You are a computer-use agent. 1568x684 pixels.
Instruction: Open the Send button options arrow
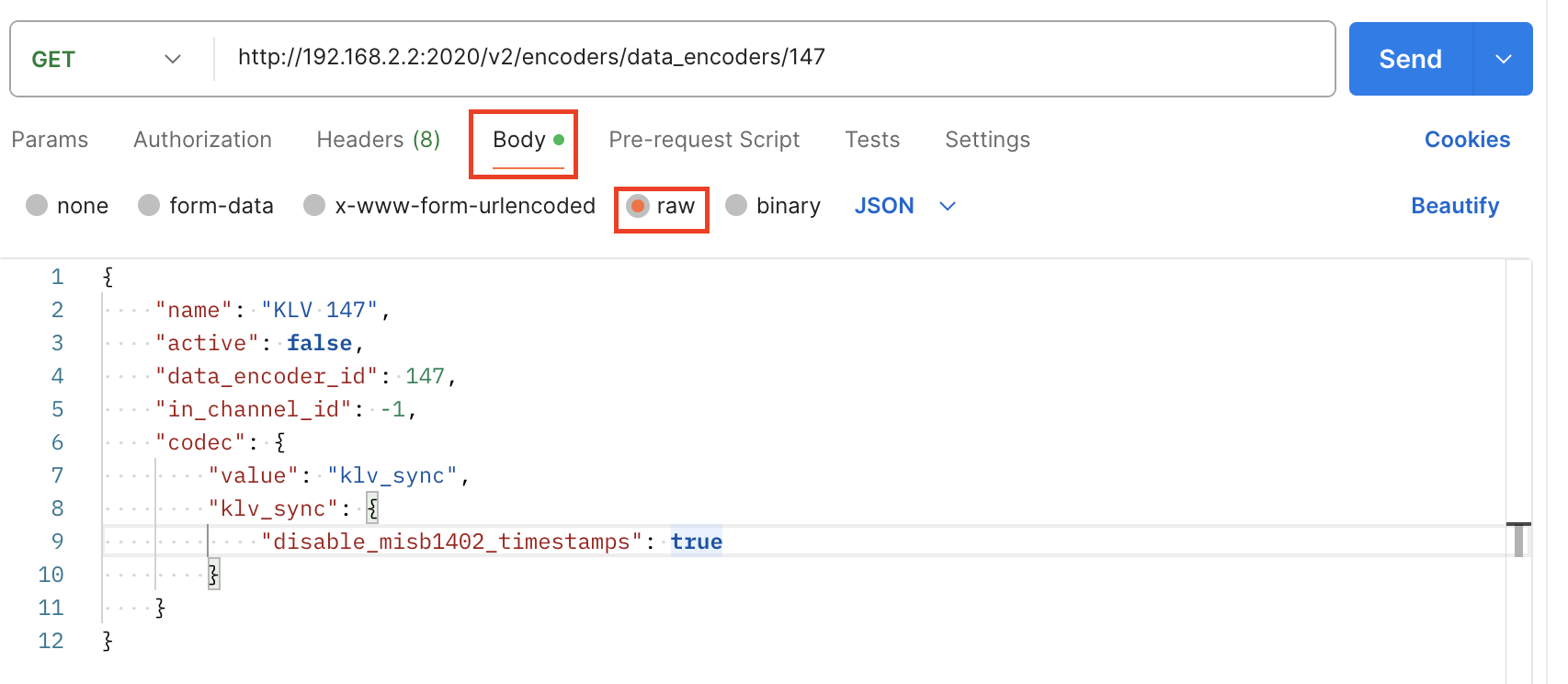tap(1504, 59)
